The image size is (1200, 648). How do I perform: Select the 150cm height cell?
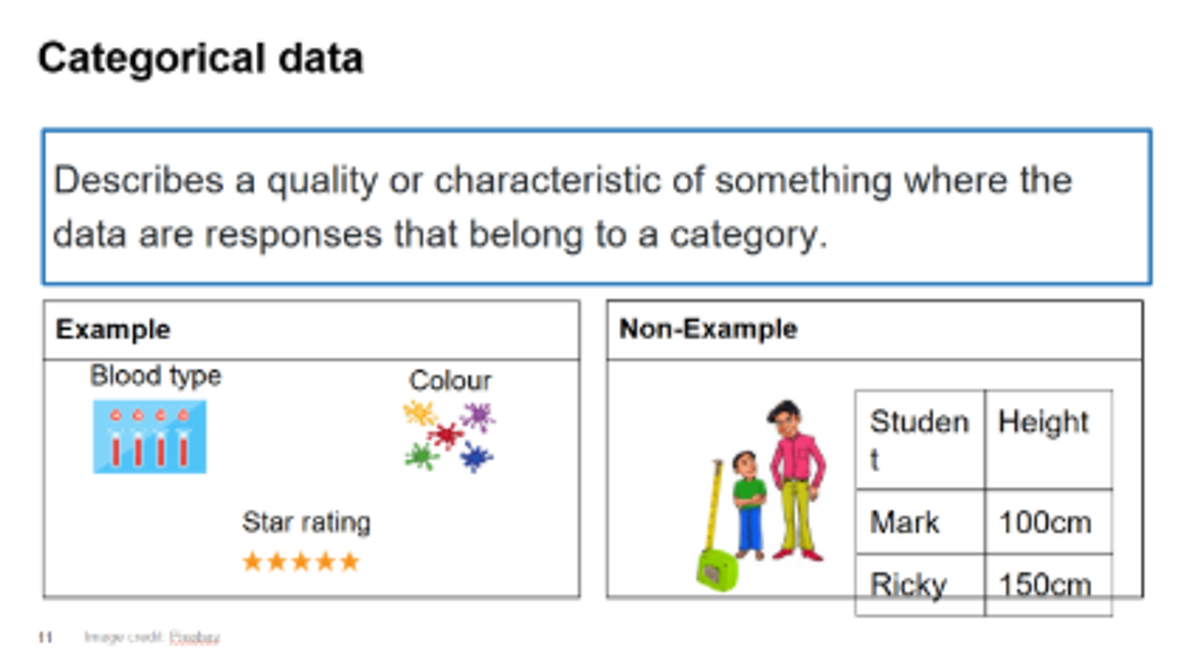pyautogui.click(x=1048, y=584)
